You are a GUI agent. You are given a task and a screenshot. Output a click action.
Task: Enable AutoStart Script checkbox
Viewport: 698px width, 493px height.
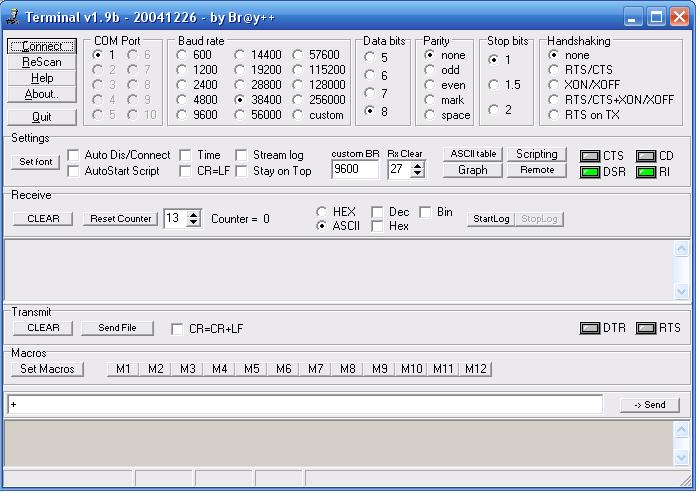(73, 171)
